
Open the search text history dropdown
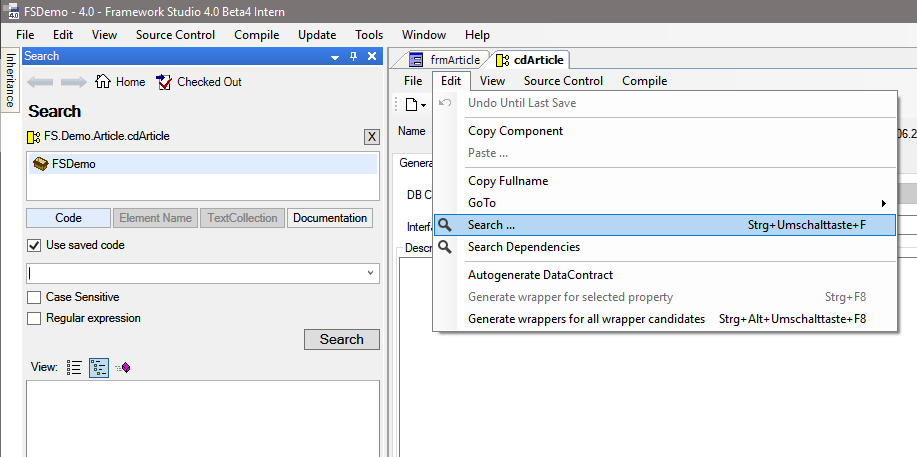pyautogui.click(x=370, y=273)
